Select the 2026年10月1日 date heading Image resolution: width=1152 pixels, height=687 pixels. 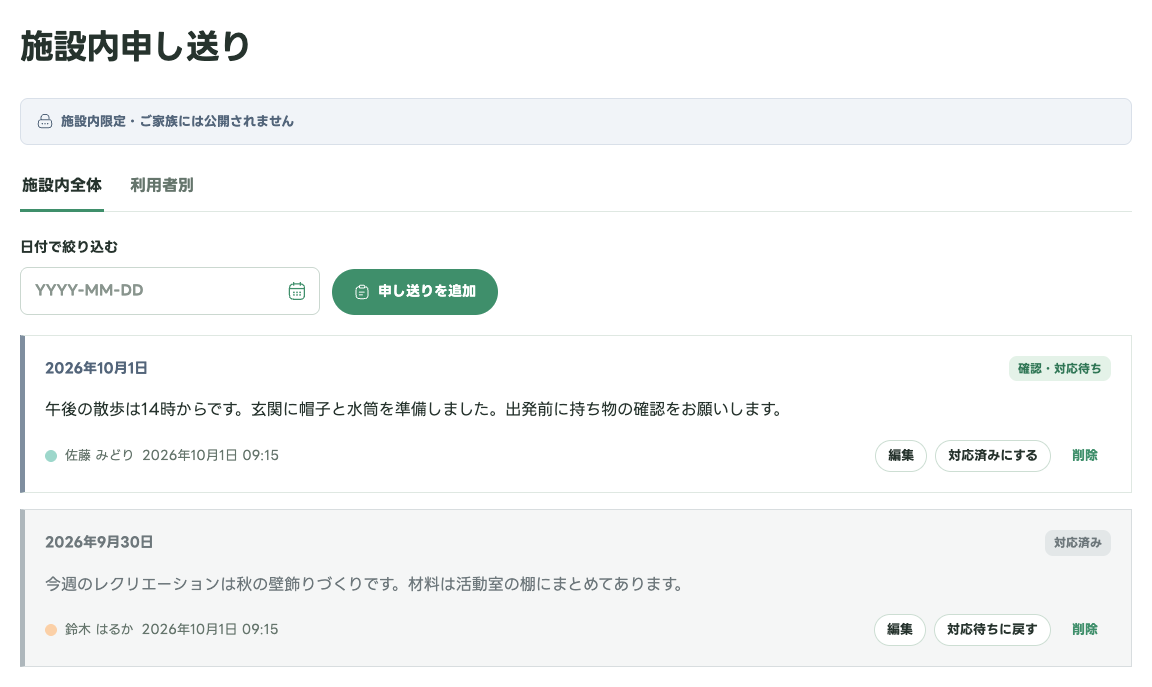point(96,368)
